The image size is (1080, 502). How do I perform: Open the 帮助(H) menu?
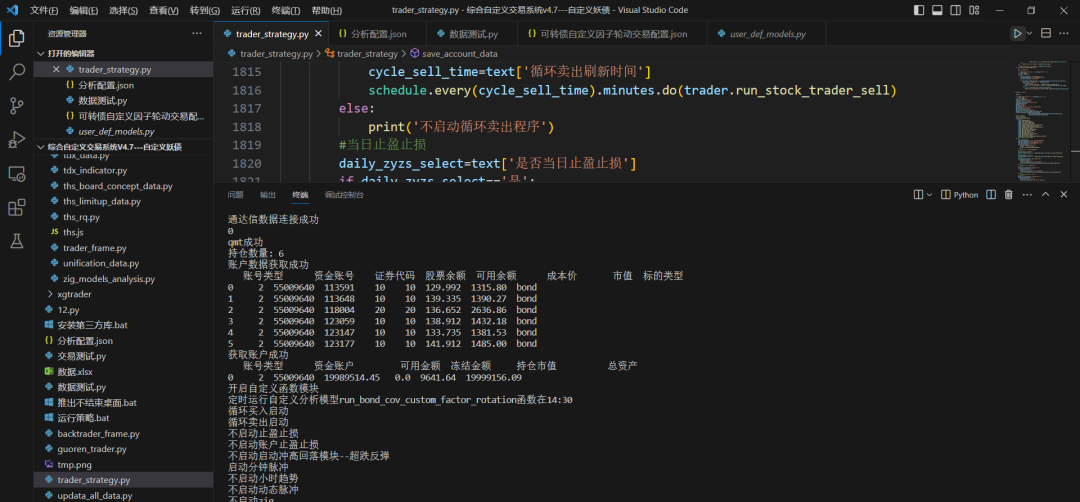[326, 10]
